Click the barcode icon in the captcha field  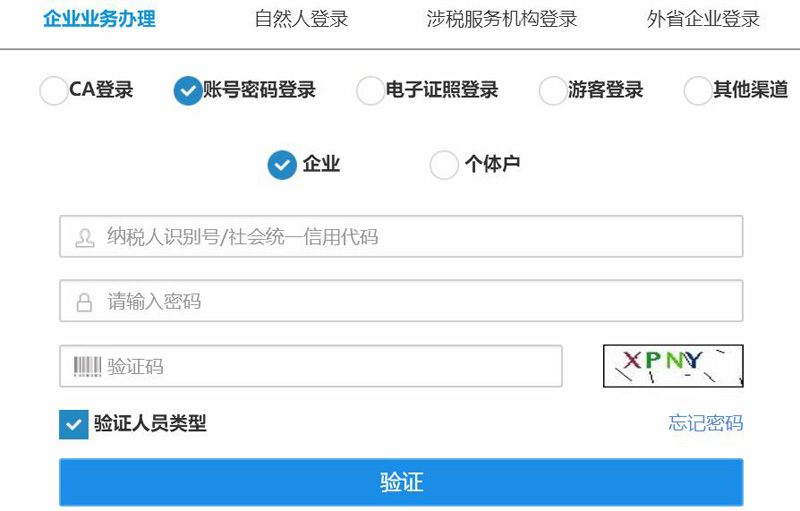pyautogui.click(x=88, y=367)
